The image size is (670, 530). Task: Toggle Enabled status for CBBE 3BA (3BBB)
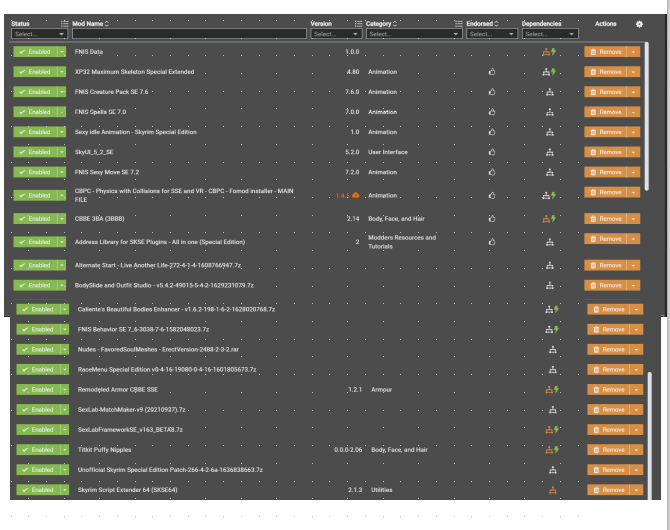[35, 219]
